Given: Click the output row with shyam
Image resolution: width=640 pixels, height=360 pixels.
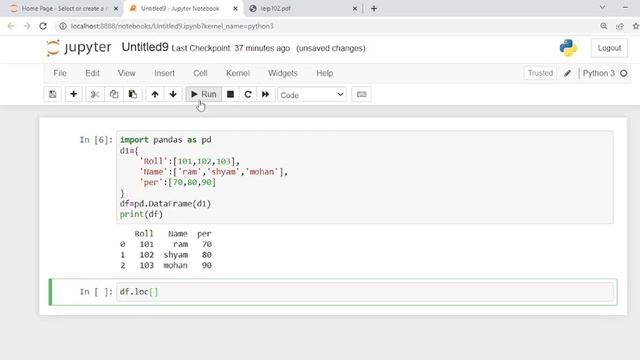Looking at the screenshot, I should pyautogui.click(x=166, y=255).
